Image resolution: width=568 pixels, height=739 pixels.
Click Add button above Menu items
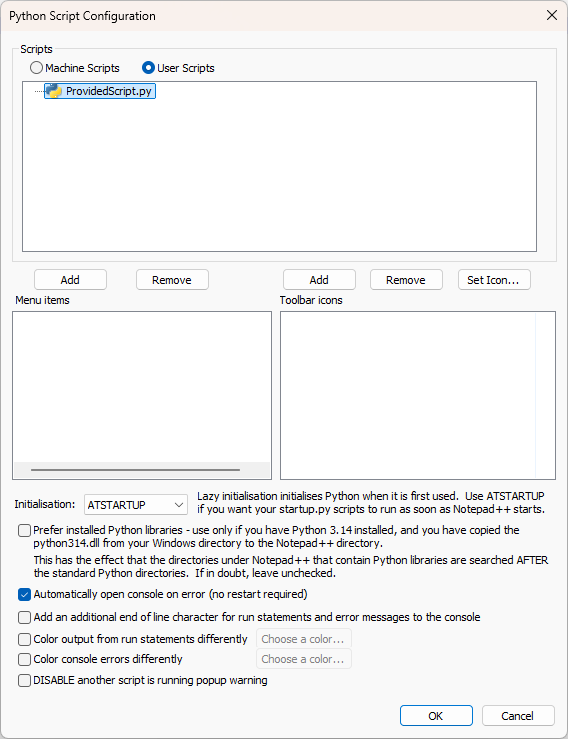point(70,280)
